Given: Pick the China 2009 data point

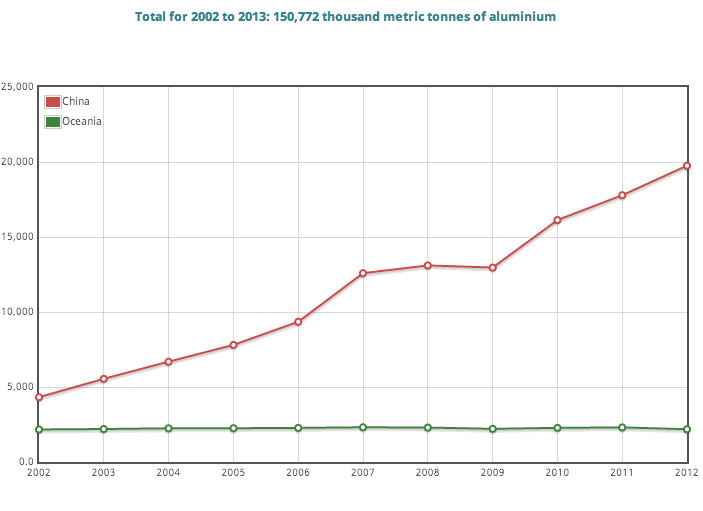Looking at the screenshot, I should pyautogui.click(x=493, y=267).
